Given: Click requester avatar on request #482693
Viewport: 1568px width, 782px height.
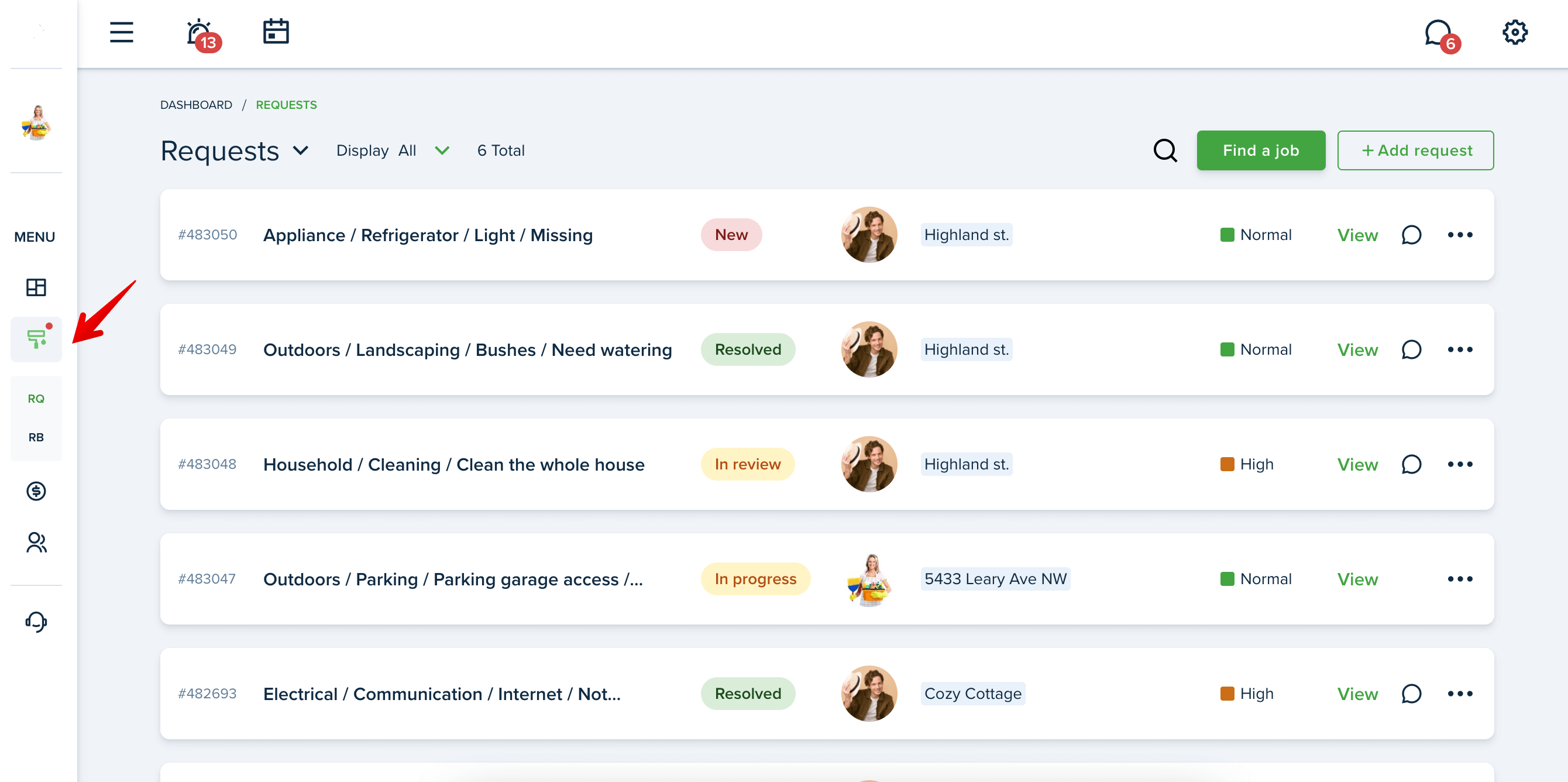Looking at the screenshot, I should (x=869, y=694).
